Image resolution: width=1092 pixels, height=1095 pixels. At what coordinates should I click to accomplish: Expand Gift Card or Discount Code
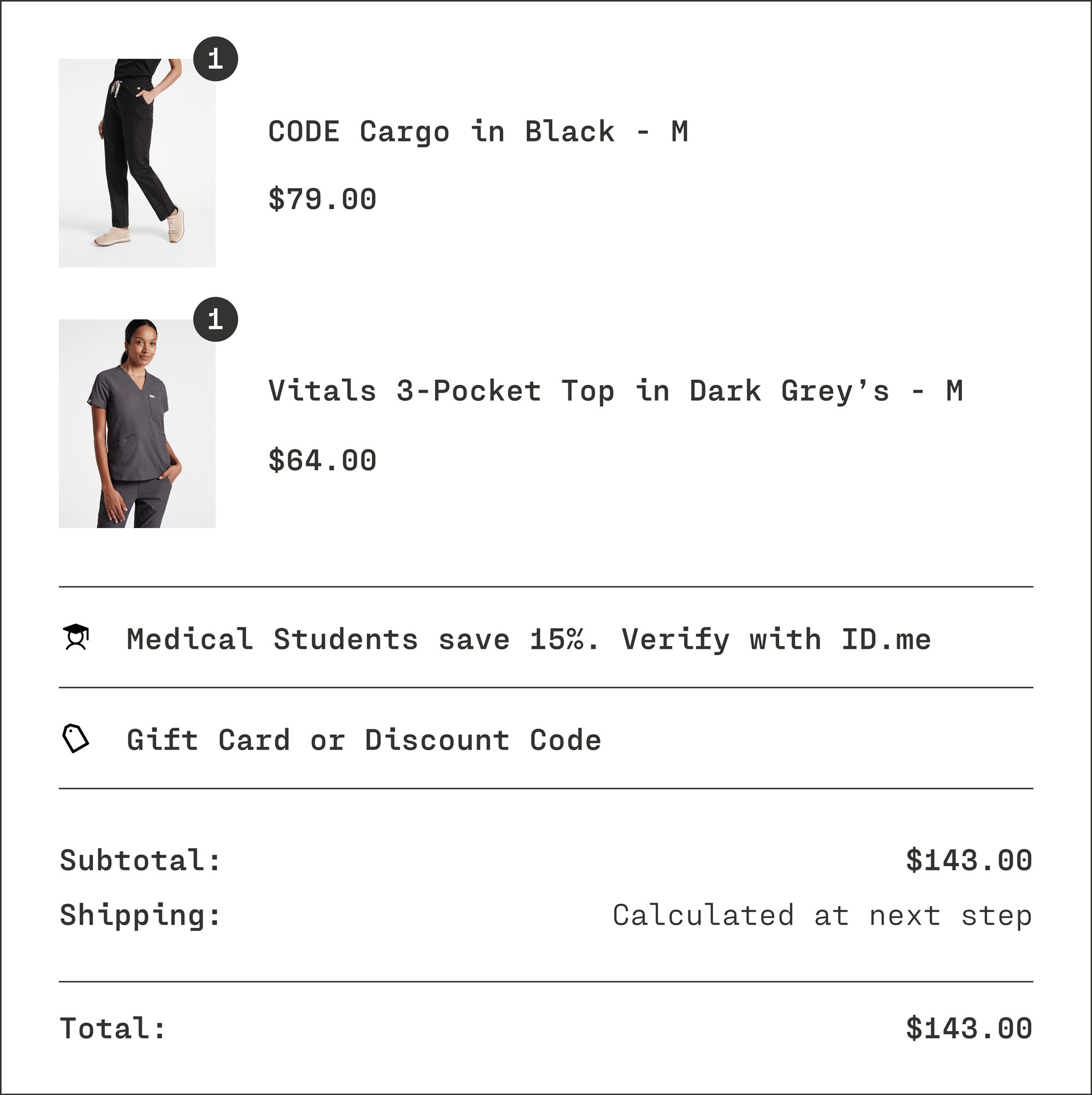pyautogui.click(x=364, y=739)
